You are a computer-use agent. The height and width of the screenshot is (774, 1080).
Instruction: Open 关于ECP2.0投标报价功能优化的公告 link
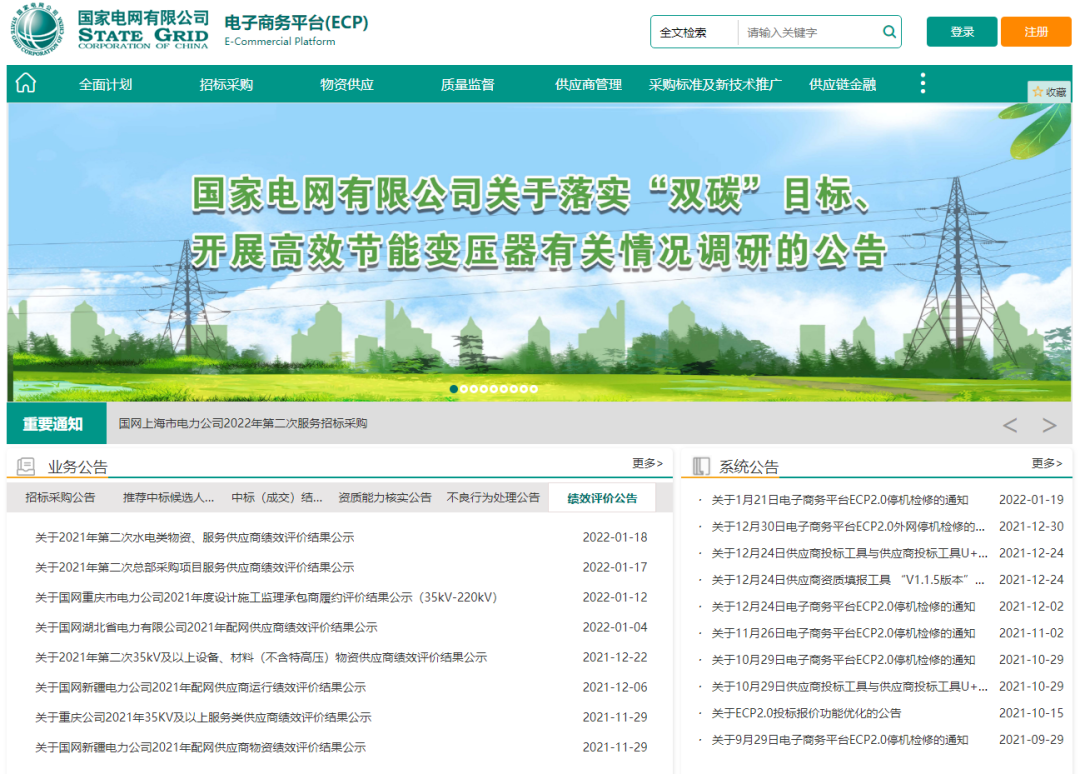[806, 713]
